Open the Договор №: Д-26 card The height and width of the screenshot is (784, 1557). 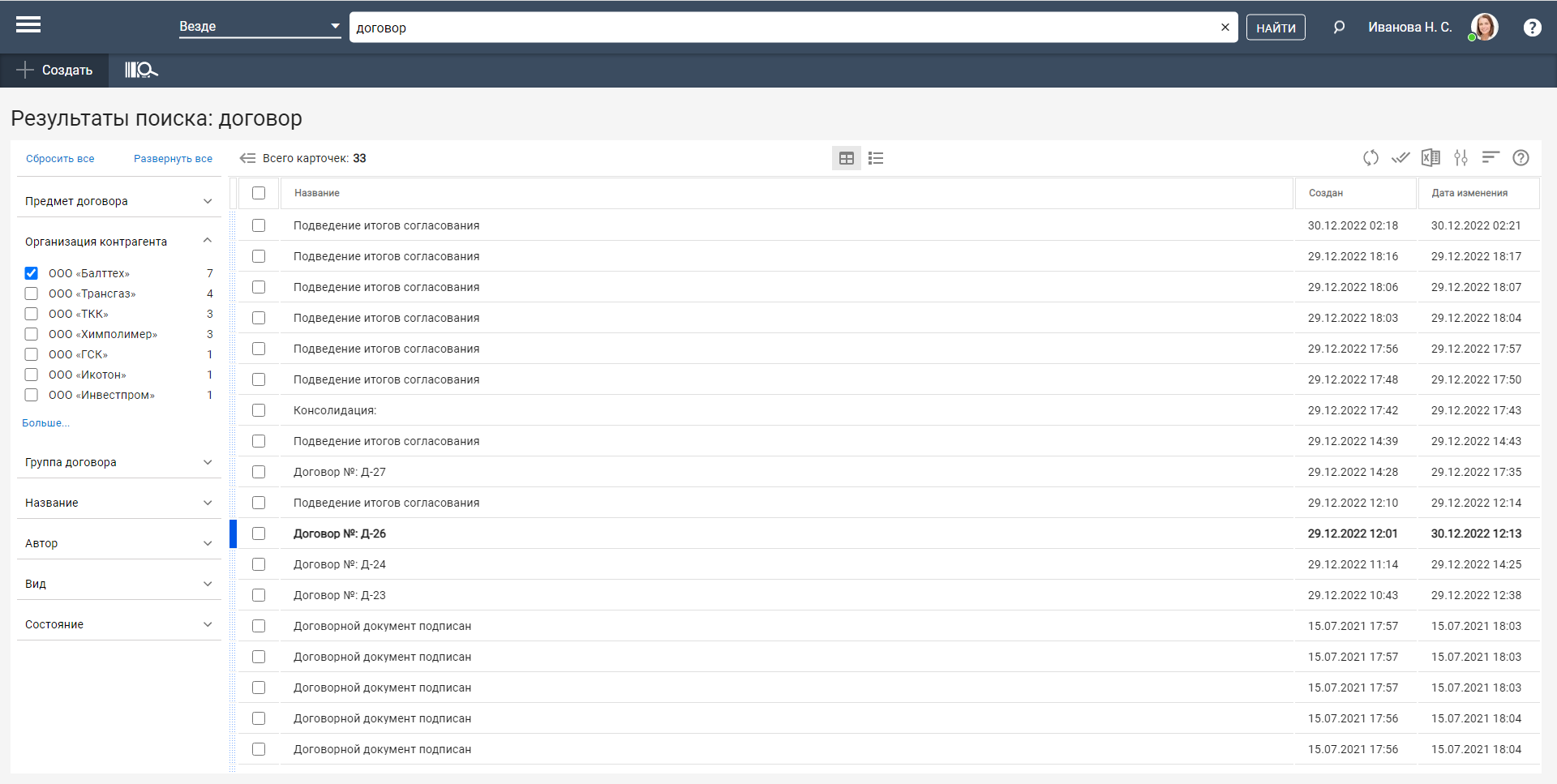(x=340, y=533)
